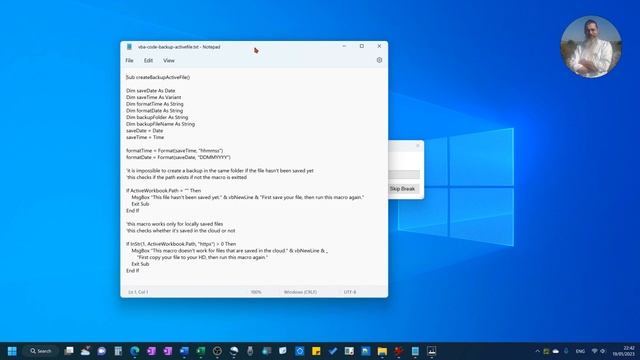Click the line 'Dim saveDate As Date'

[151, 91]
